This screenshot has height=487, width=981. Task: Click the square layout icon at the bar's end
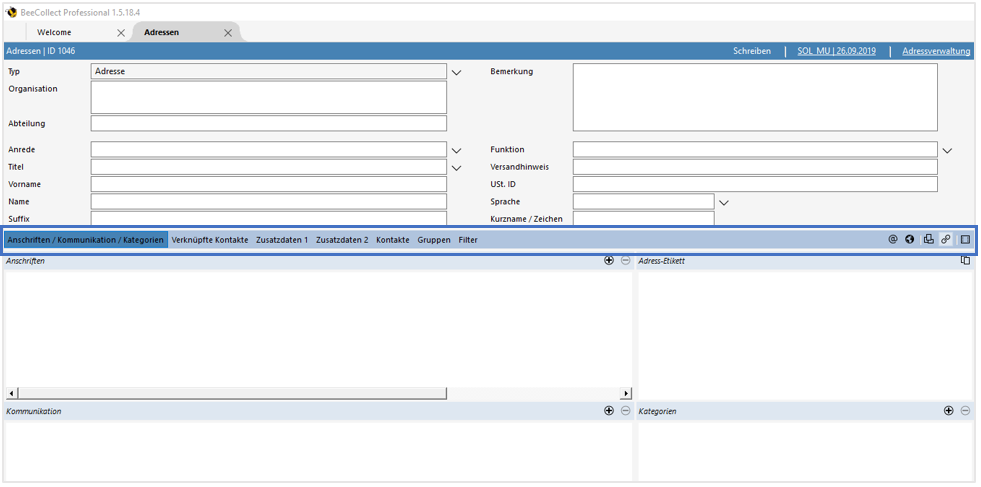[965, 239]
